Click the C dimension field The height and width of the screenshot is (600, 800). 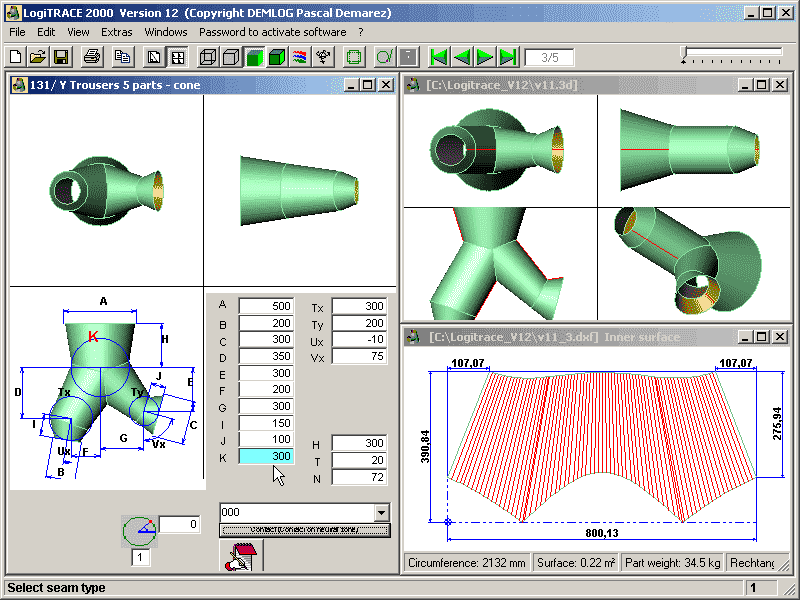tap(266, 339)
